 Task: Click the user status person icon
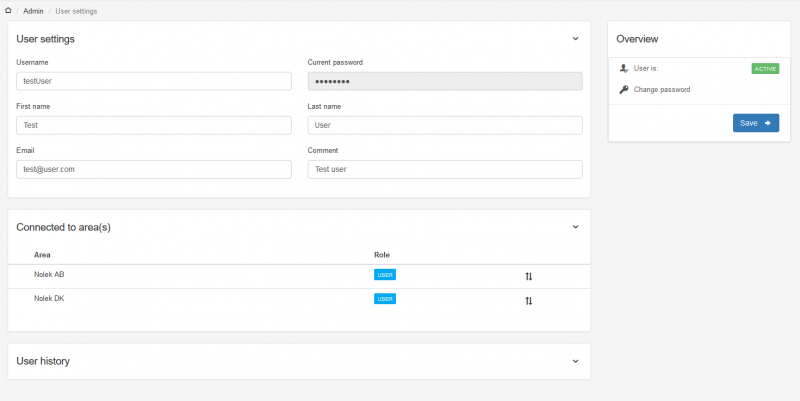coord(623,68)
